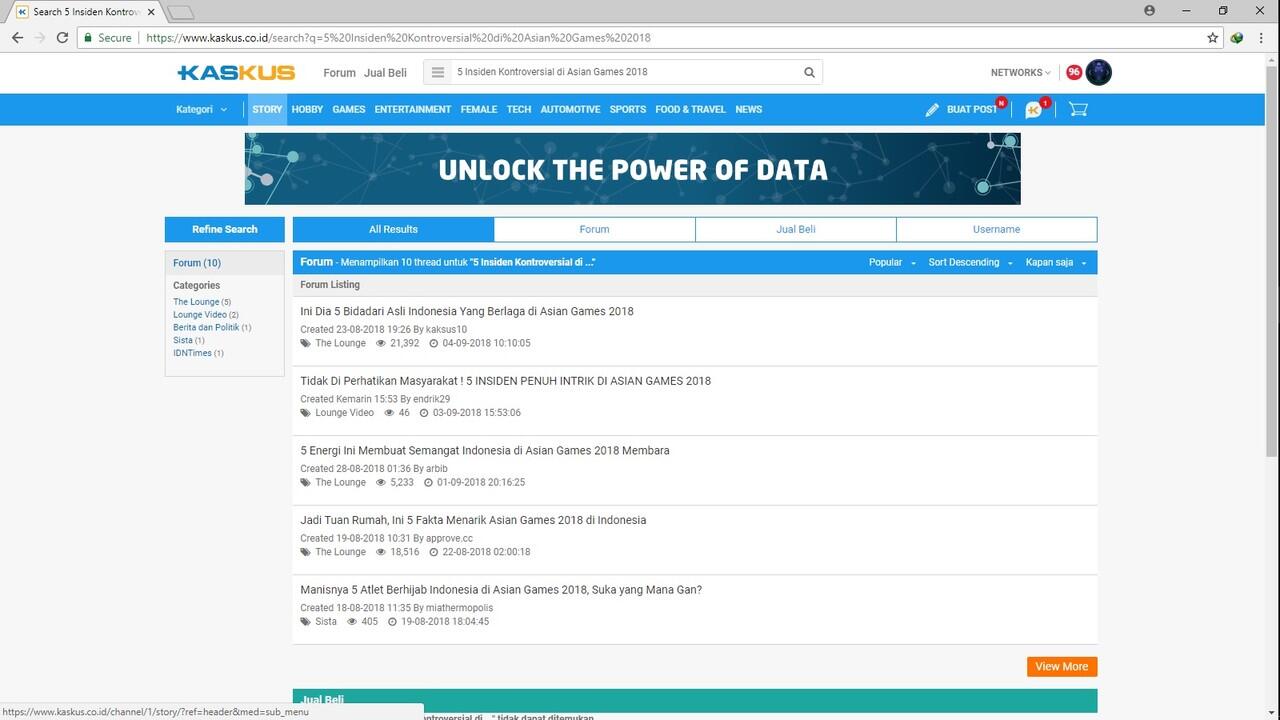Screen dimensions: 1280x720
Task: Open Sista tag under miathermopolis thread
Action: [326, 622]
